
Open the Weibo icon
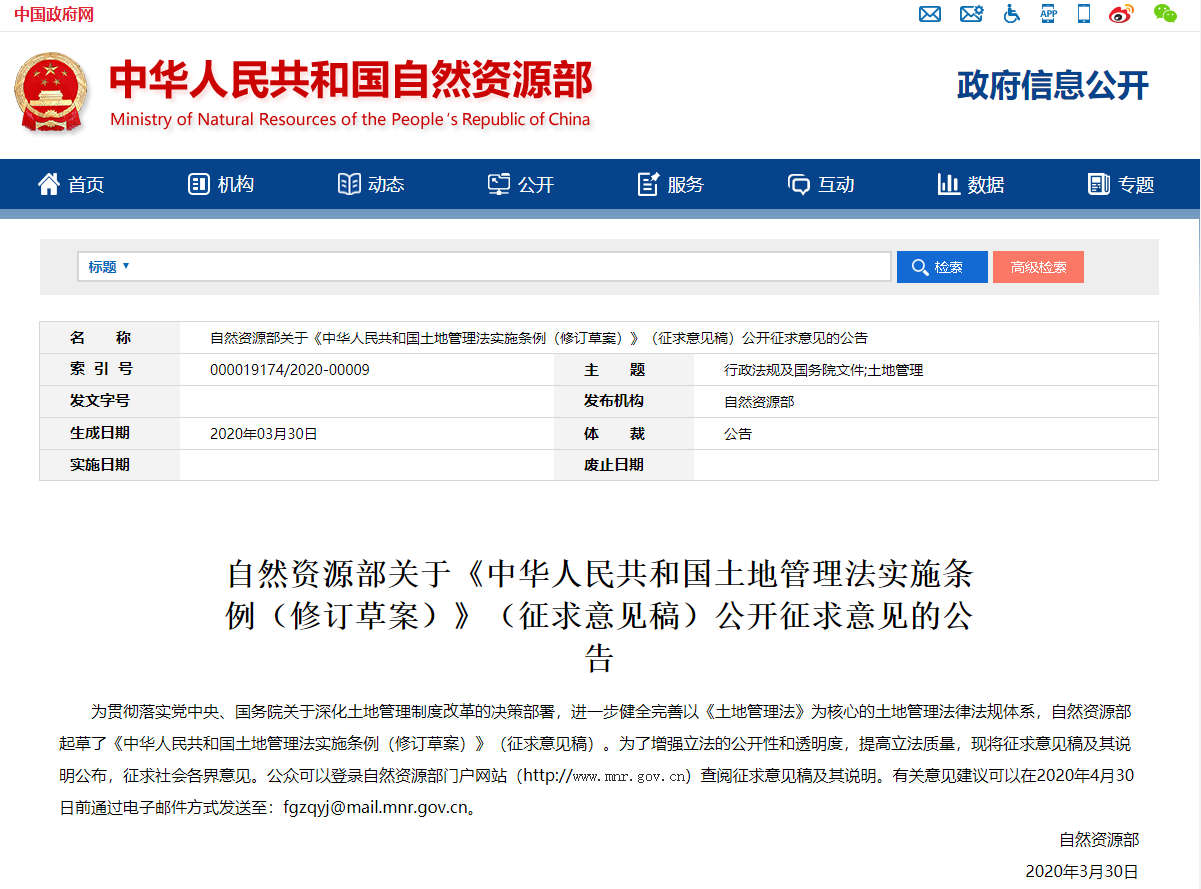1121,14
